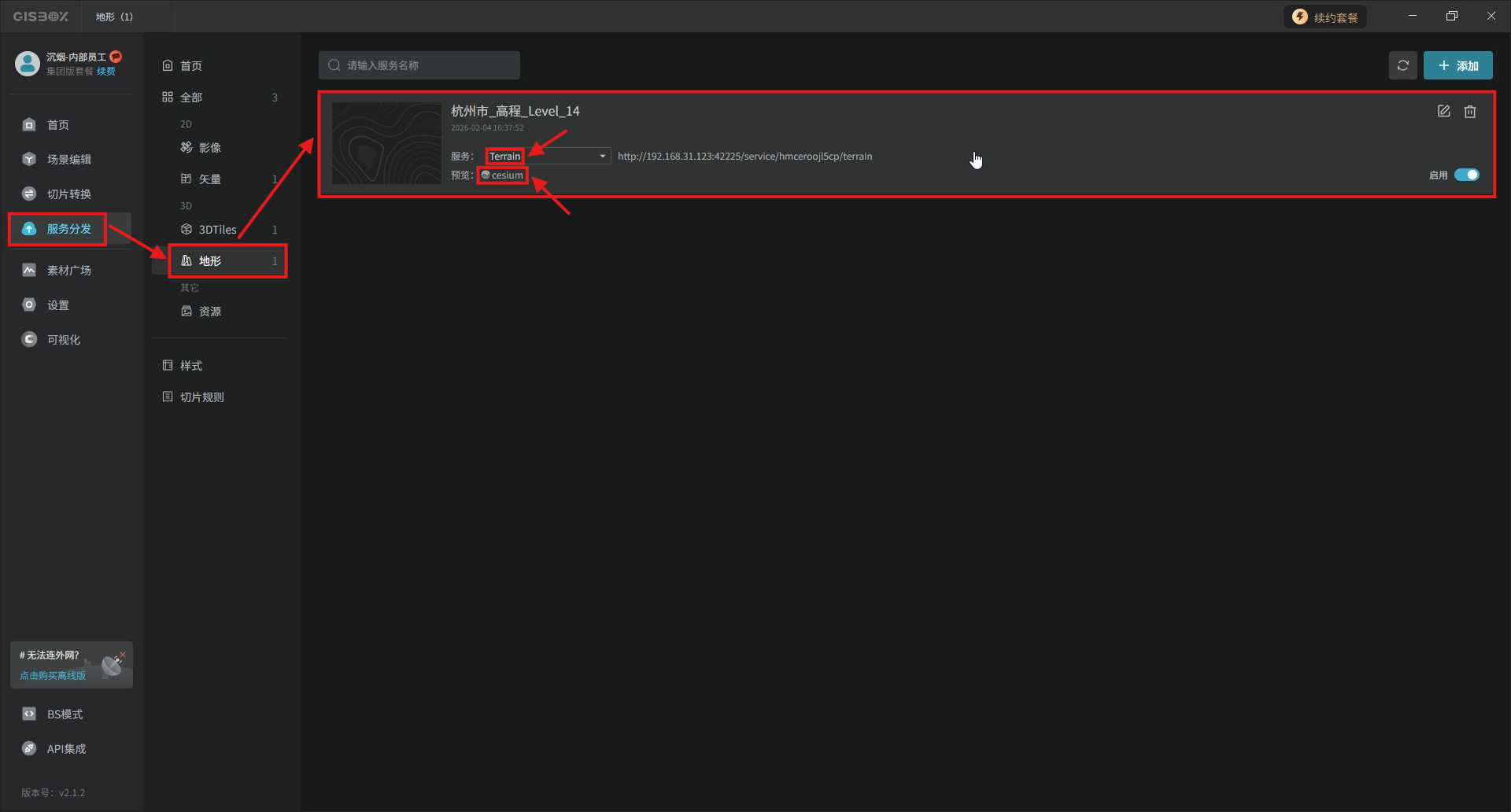The height and width of the screenshot is (812, 1511).
Task: Open 切片规则 menu item
Action: click(x=201, y=397)
